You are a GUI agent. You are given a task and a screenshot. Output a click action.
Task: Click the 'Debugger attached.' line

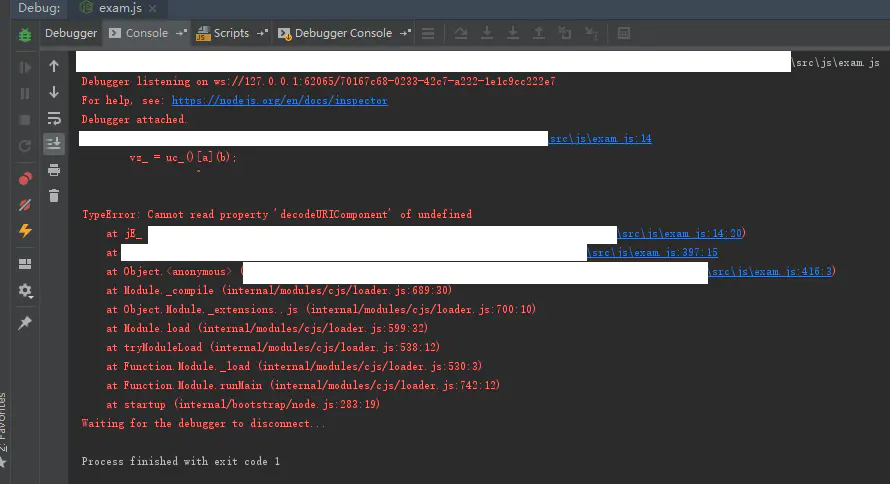134,120
